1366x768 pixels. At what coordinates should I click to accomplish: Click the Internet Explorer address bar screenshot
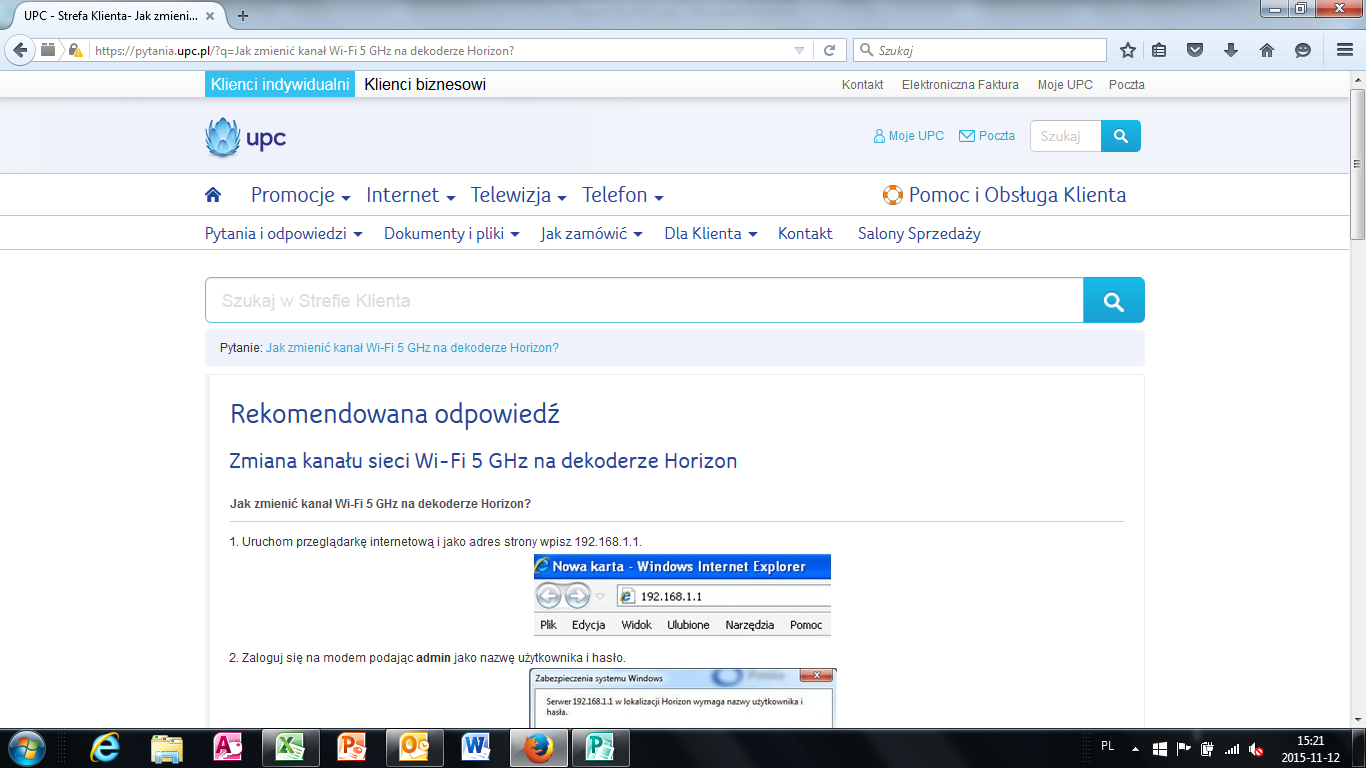[682, 595]
